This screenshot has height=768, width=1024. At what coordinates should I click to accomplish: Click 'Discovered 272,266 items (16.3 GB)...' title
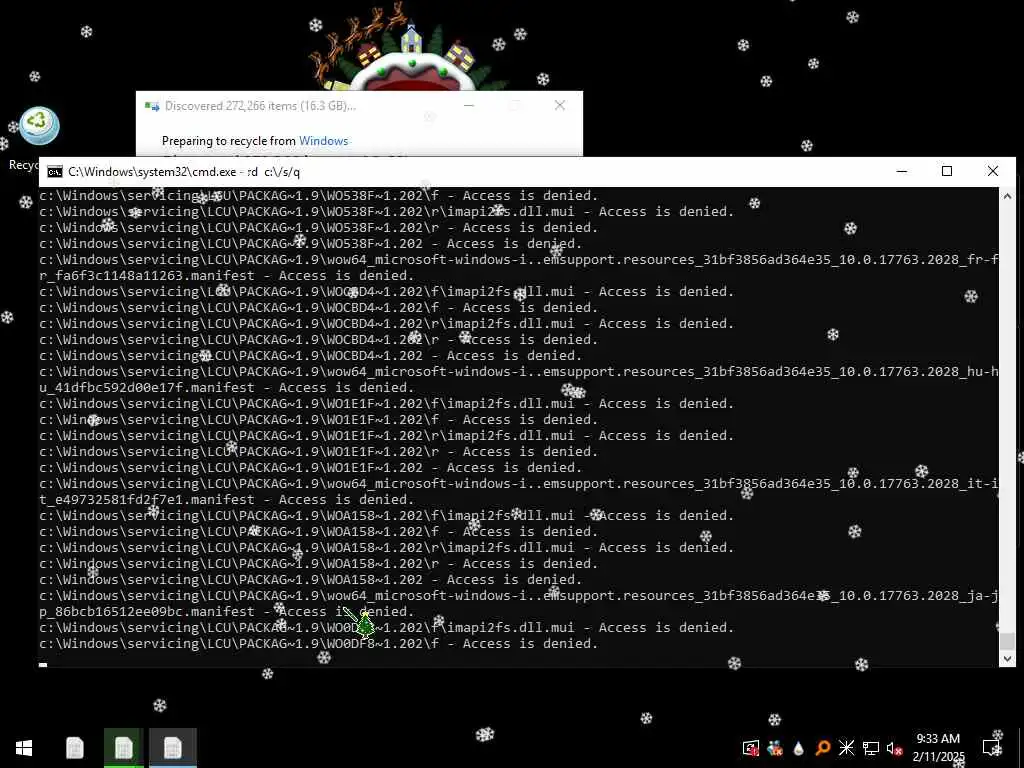pyautogui.click(x=261, y=106)
